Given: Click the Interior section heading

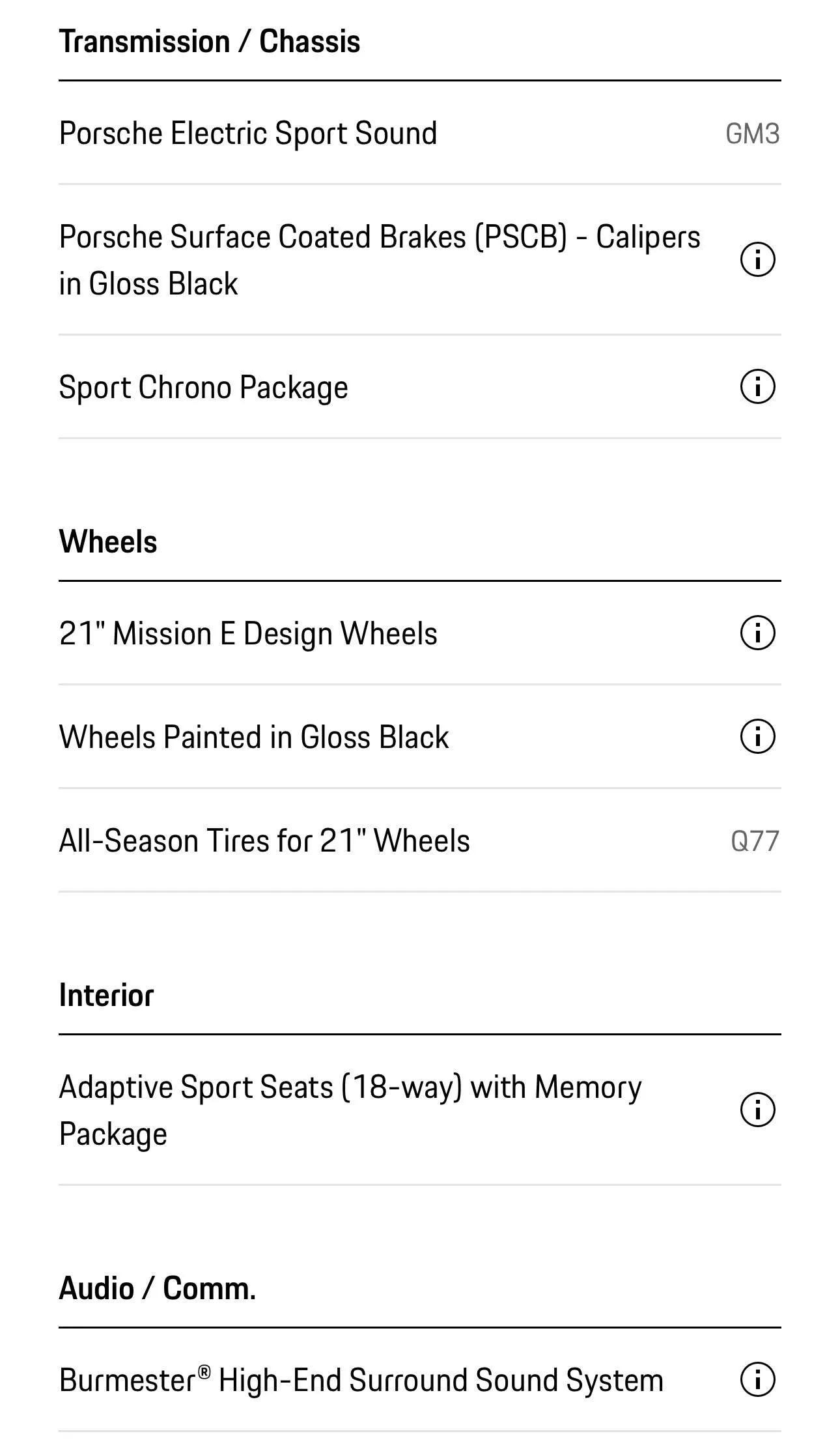Looking at the screenshot, I should pyautogui.click(x=106, y=995).
